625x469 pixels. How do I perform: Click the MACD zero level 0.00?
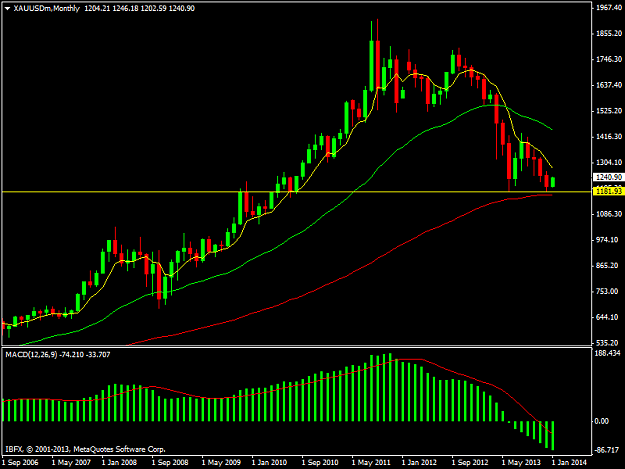tap(602, 421)
